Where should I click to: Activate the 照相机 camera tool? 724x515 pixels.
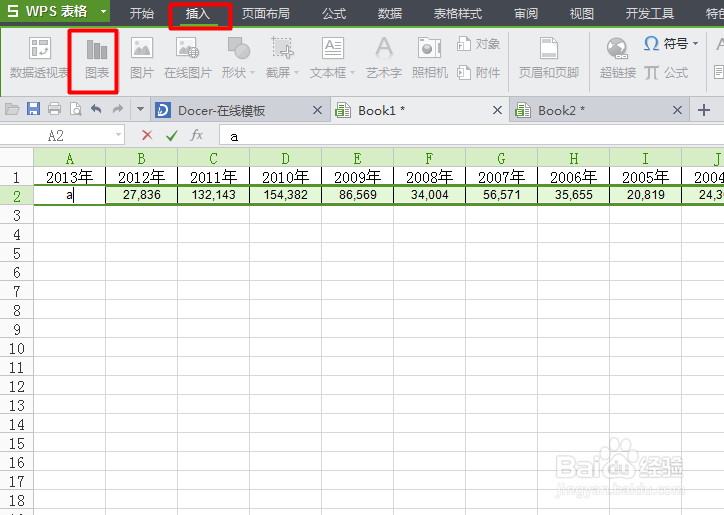click(430, 59)
